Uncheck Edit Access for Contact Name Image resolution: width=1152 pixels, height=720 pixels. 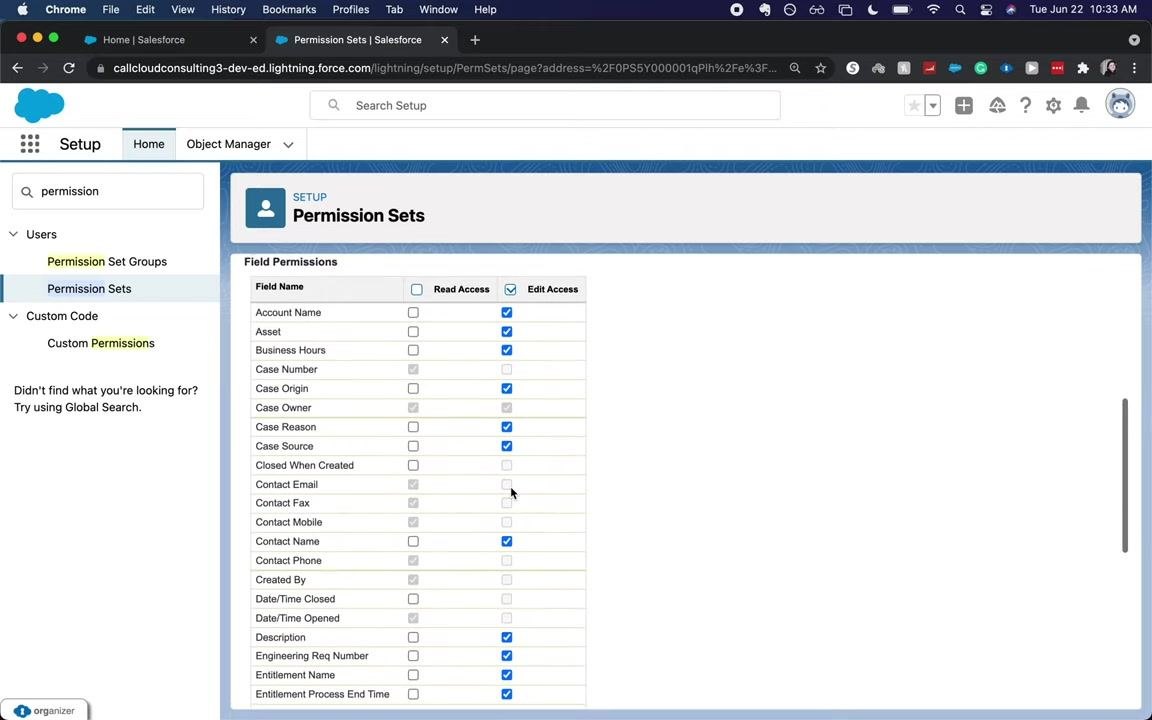(507, 541)
